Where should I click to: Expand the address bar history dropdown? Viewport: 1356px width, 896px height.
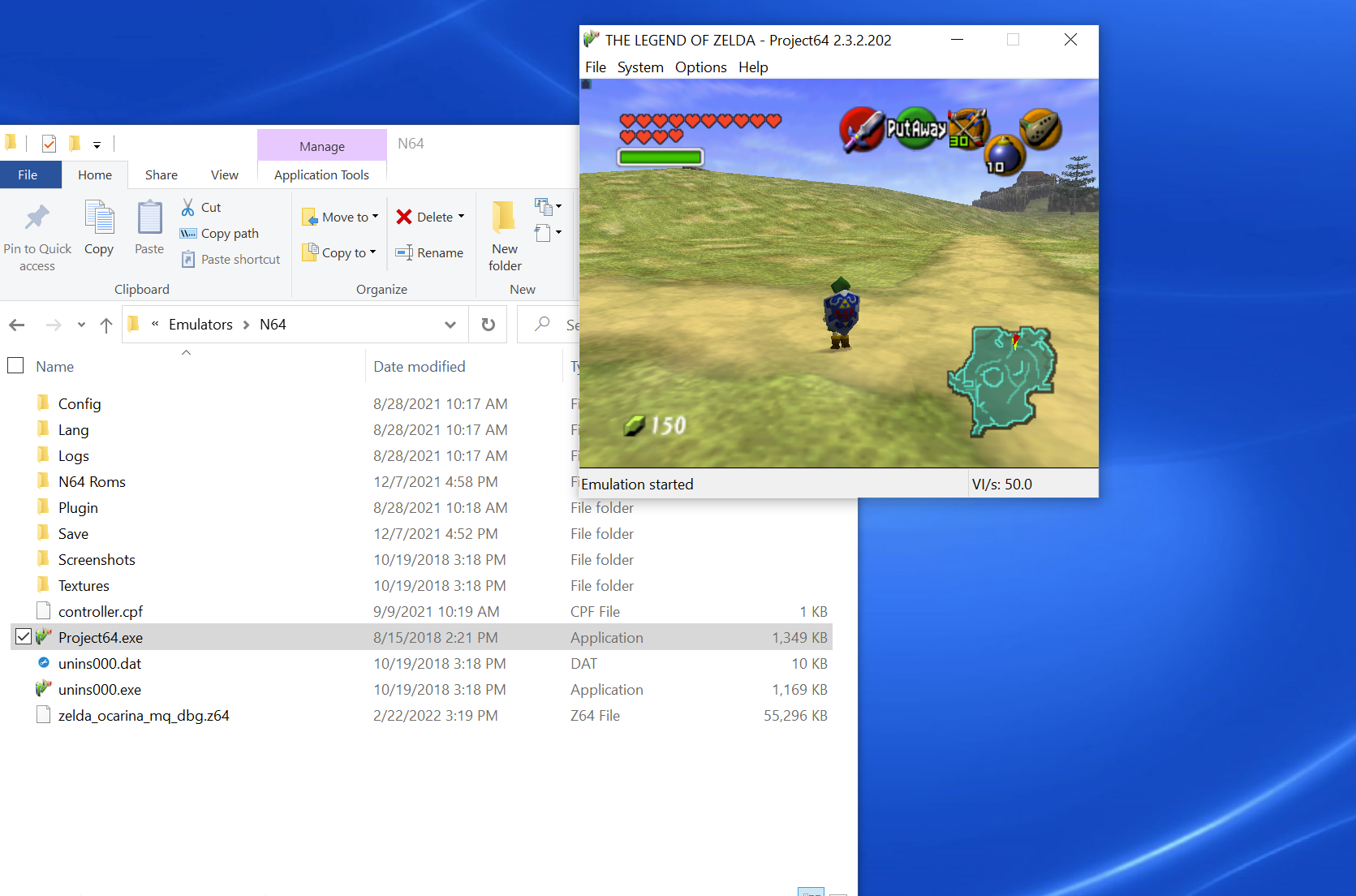(x=450, y=325)
